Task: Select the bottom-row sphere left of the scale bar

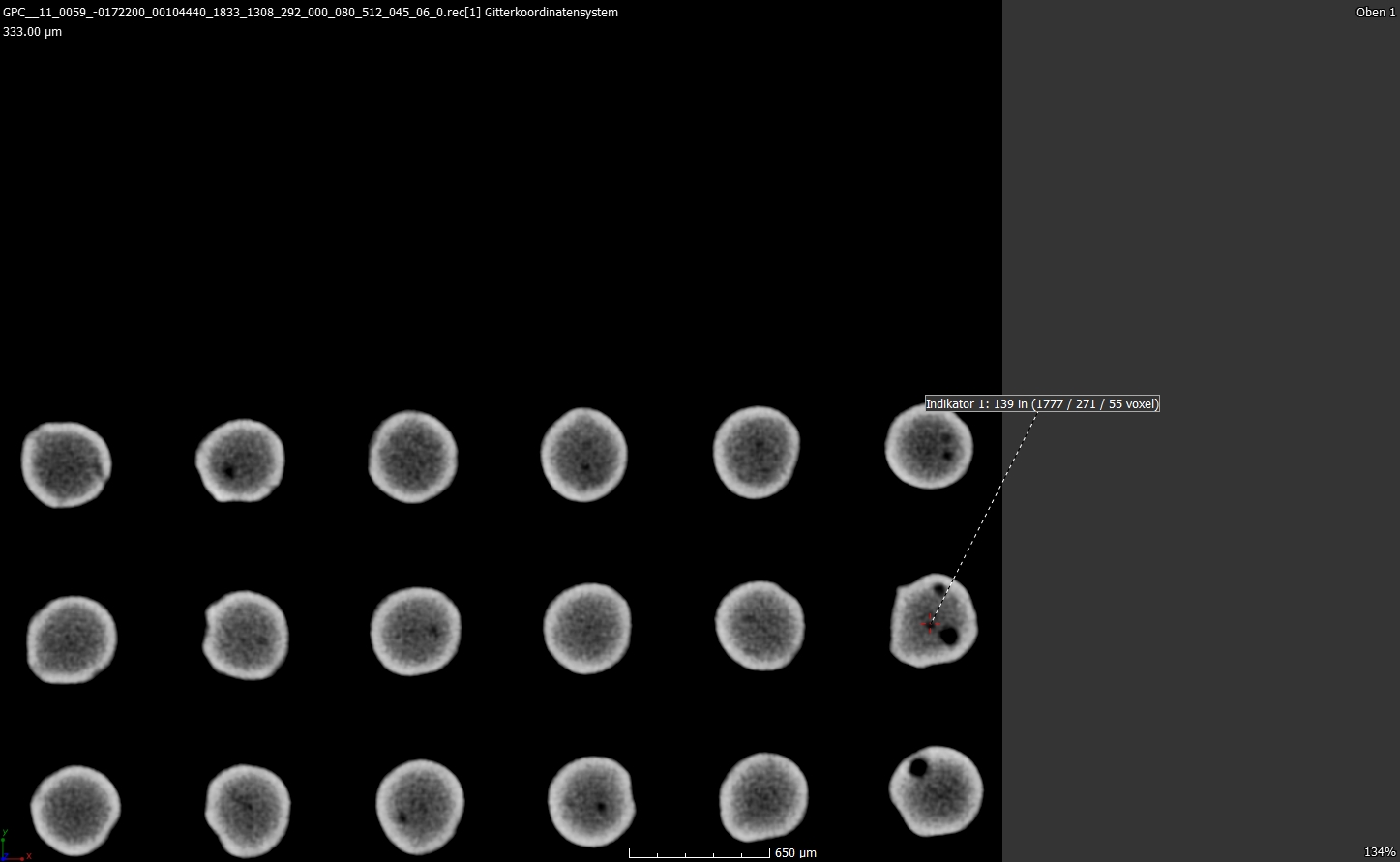Action: (x=591, y=801)
